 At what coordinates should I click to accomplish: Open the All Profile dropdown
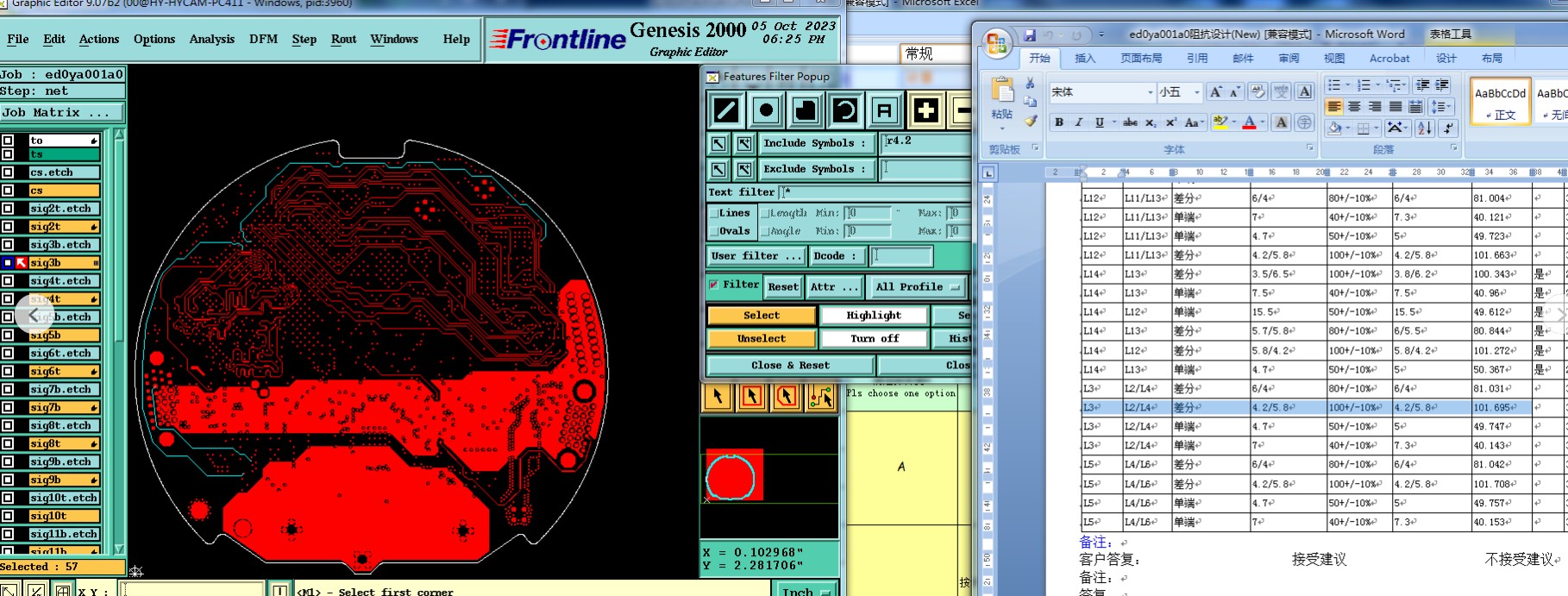[x=918, y=287]
